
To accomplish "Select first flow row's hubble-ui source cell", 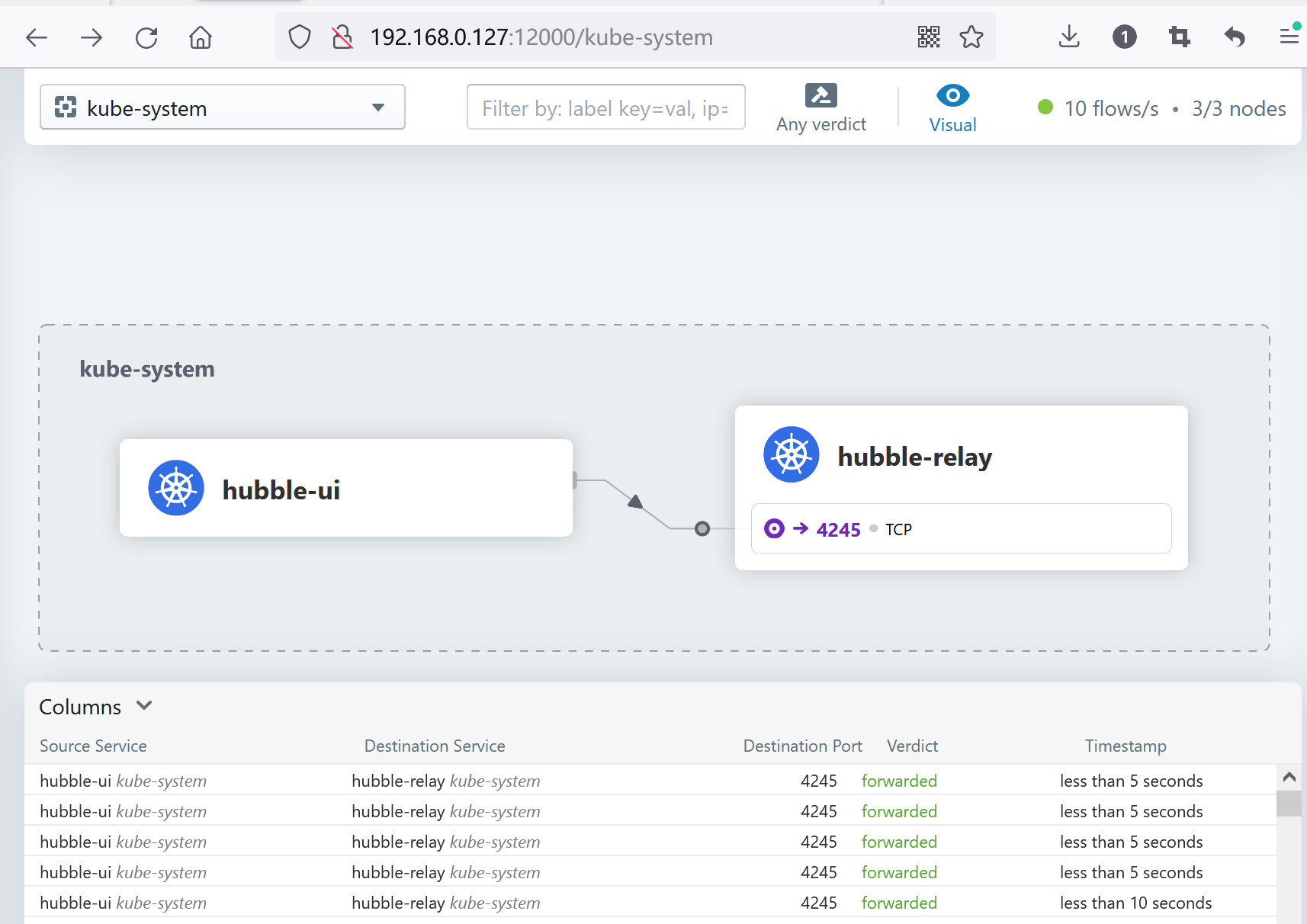I will [123, 781].
